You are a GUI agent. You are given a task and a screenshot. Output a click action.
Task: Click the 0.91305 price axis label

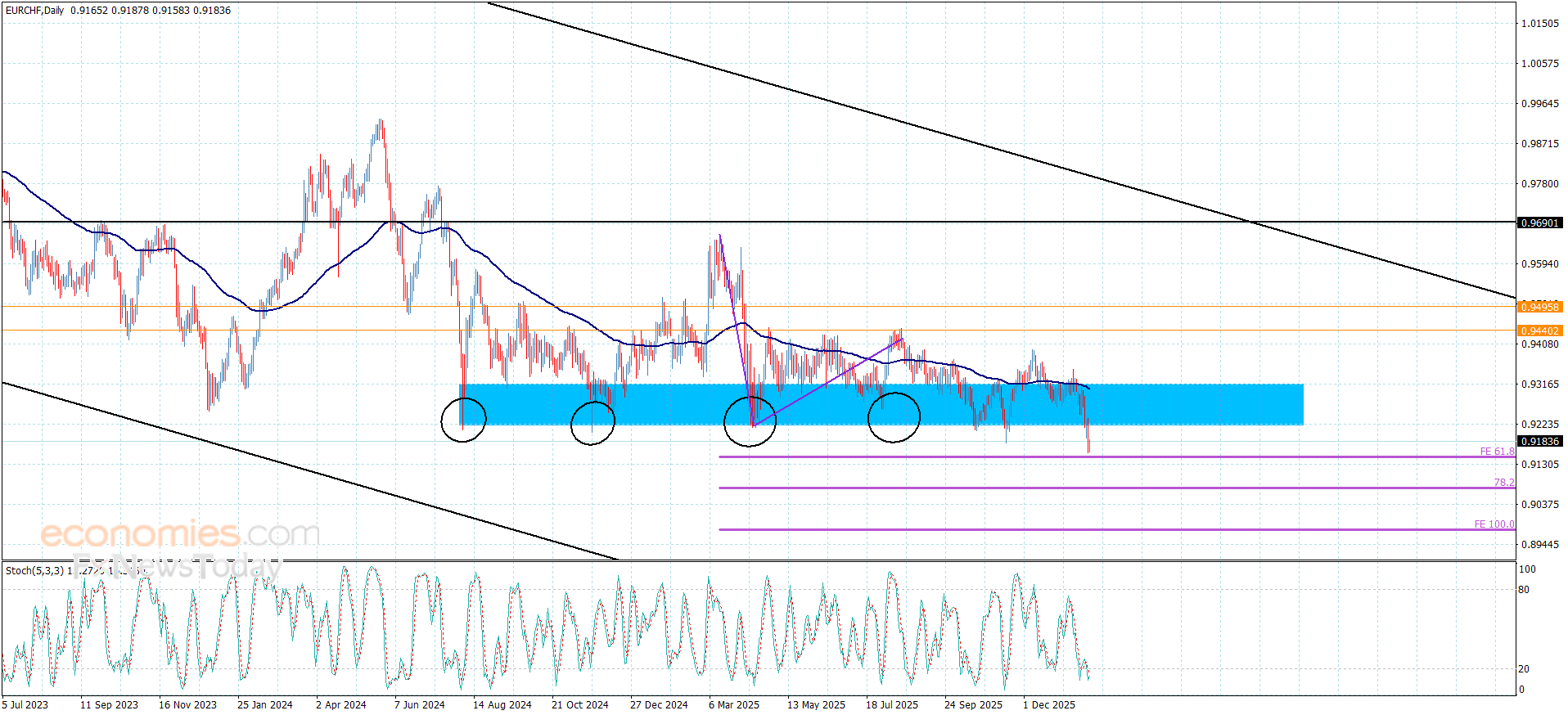(1540, 465)
